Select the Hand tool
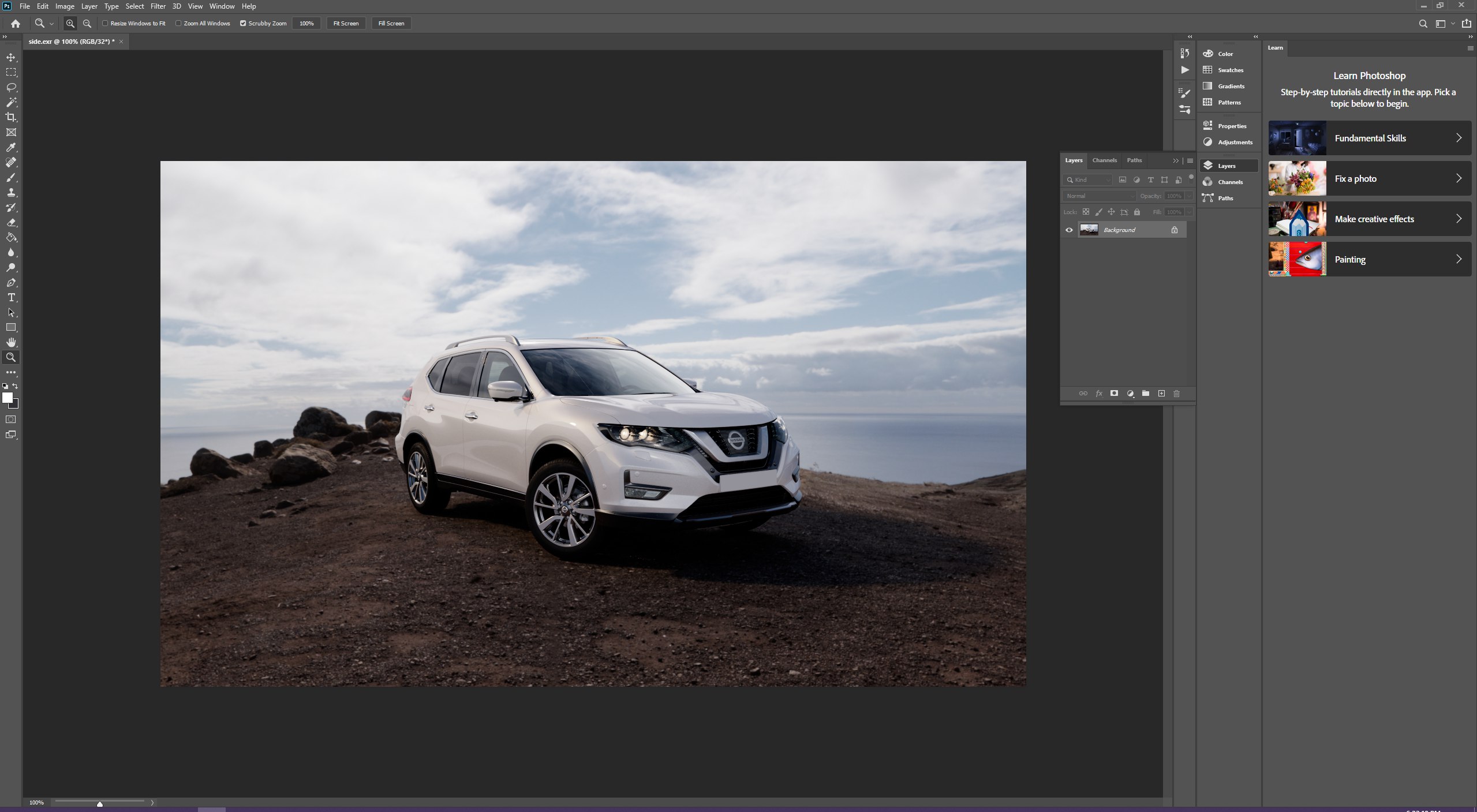 11,343
